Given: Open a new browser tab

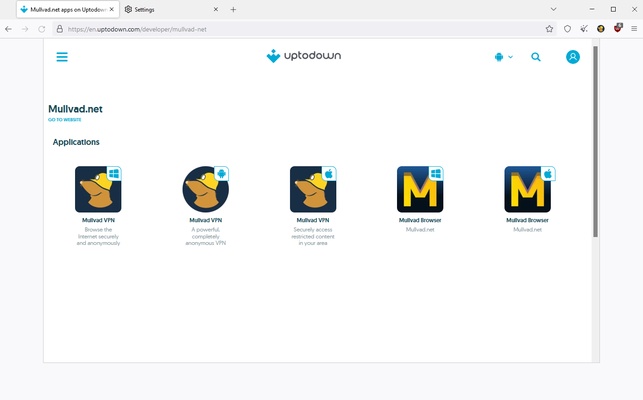Looking at the screenshot, I should [x=233, y=9].
